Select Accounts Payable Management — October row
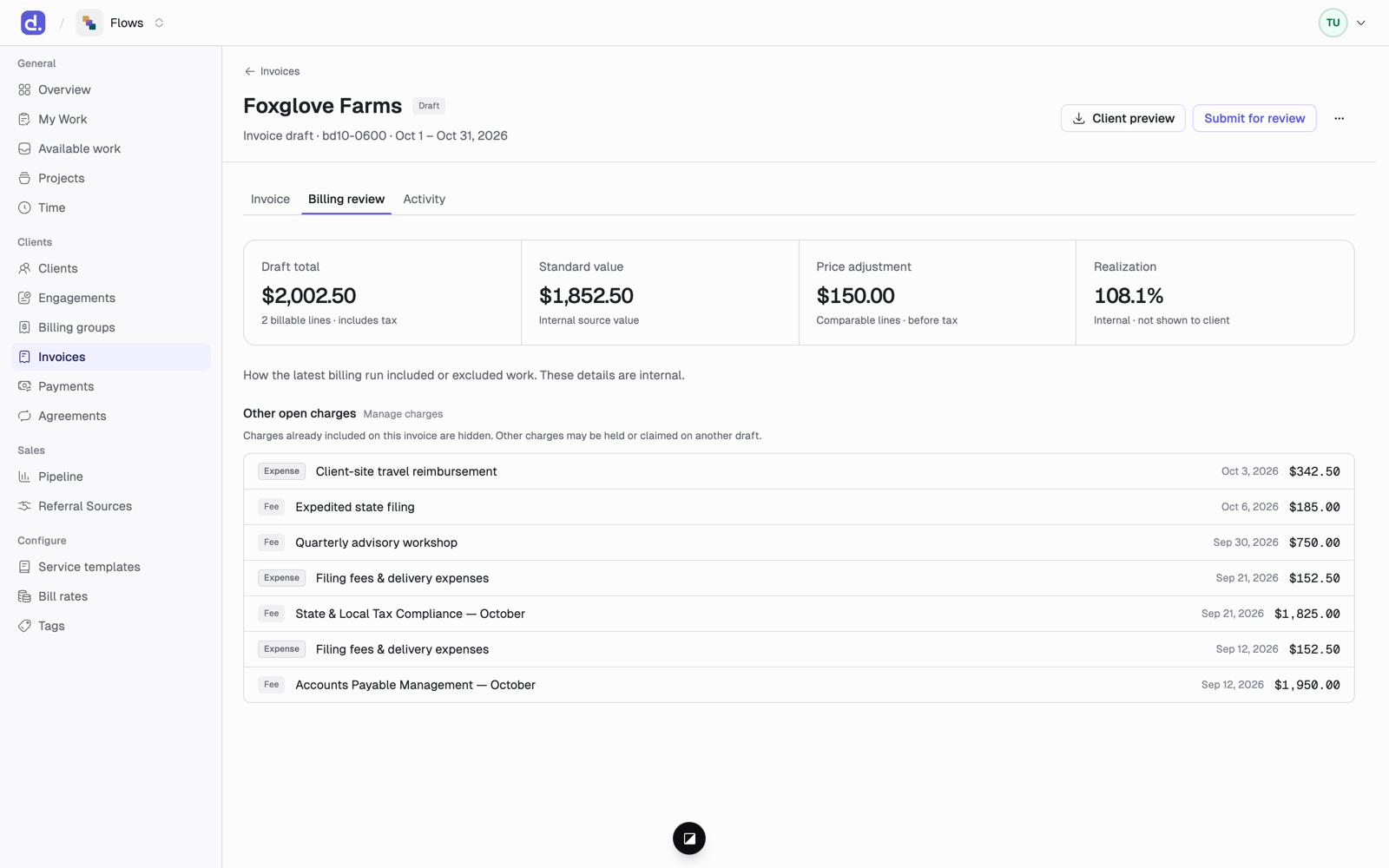The width and height of the screenshot is (1389, 868). (799, 685)
